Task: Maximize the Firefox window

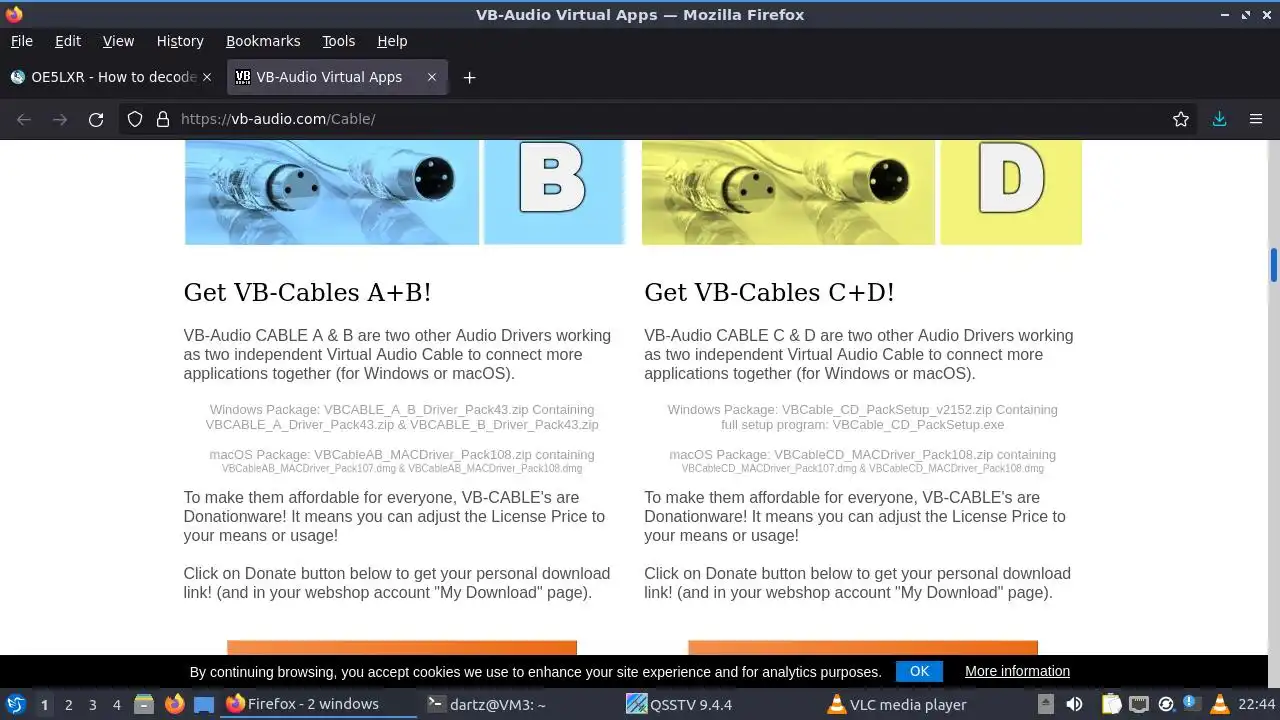Action: [1246, 15]
